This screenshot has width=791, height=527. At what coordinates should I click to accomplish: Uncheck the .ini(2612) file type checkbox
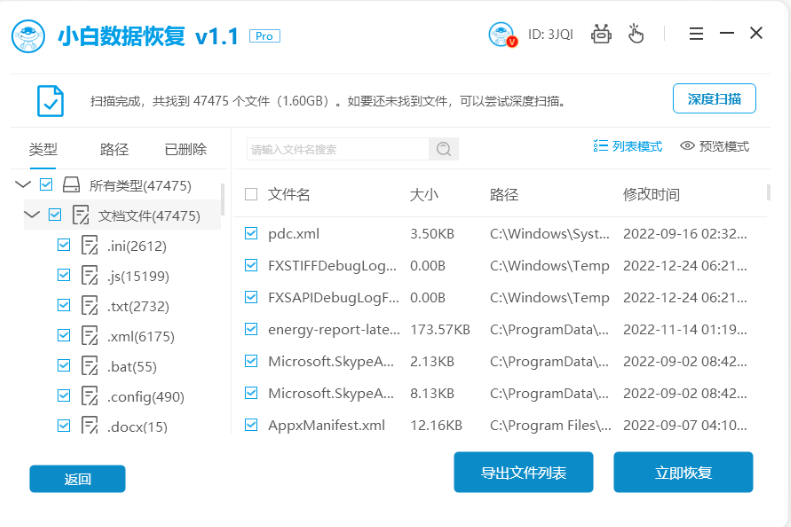(64, 245)
